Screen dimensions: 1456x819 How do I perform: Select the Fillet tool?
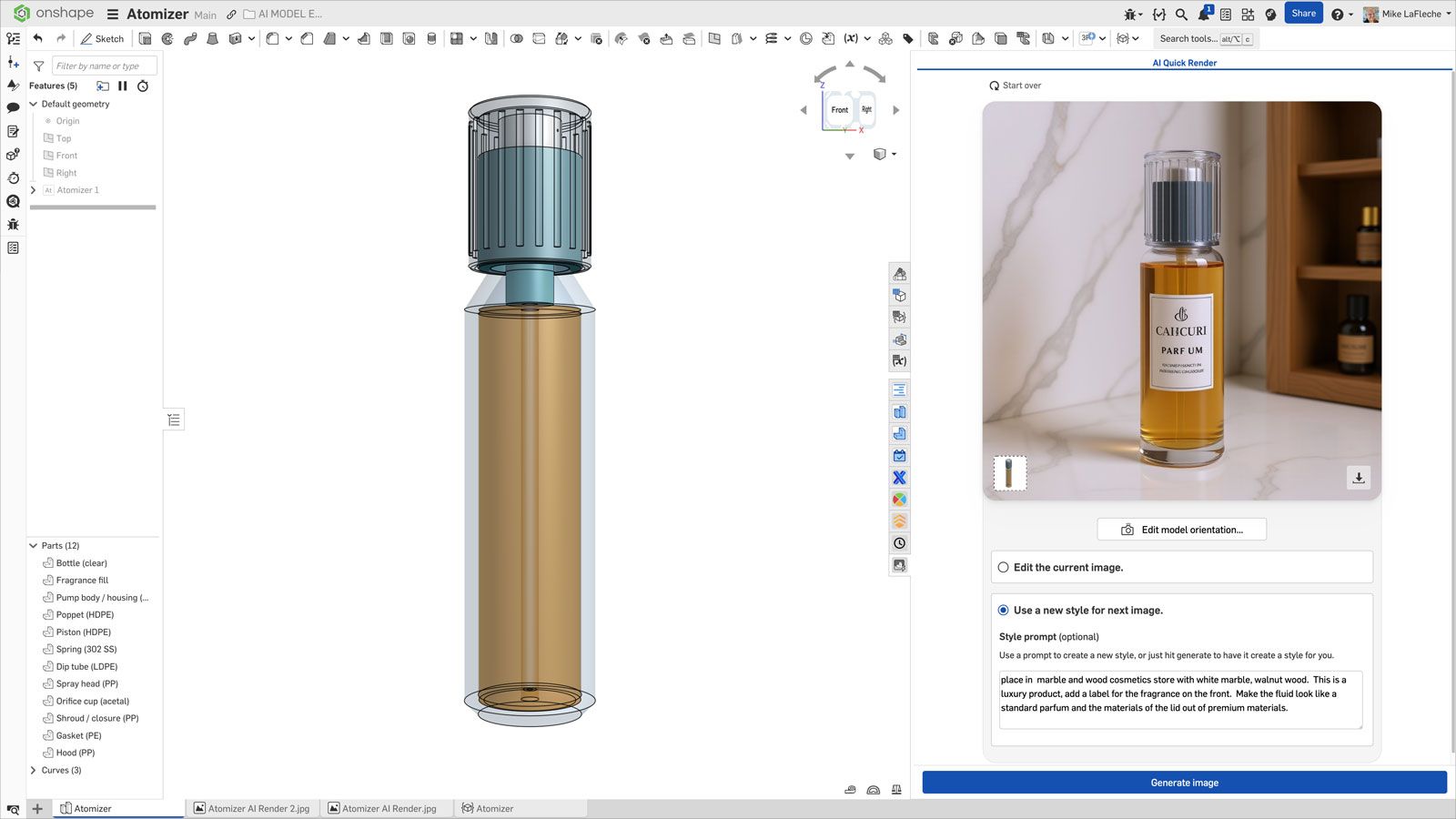272,39
